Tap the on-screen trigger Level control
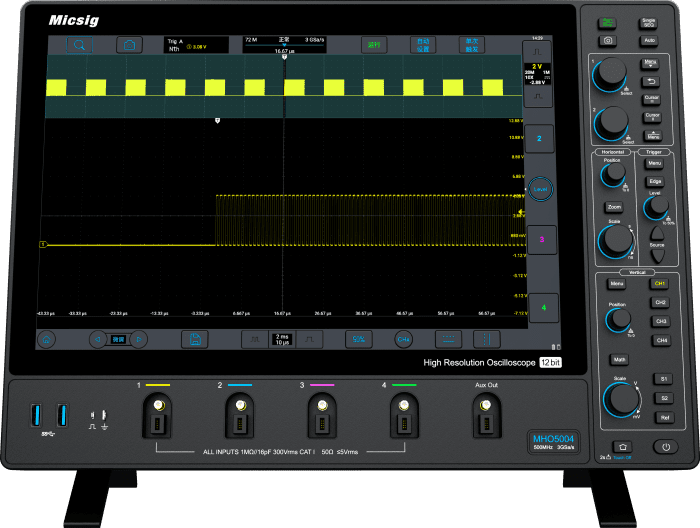Viewport: 700px width, 528px height. pos(540,188)
